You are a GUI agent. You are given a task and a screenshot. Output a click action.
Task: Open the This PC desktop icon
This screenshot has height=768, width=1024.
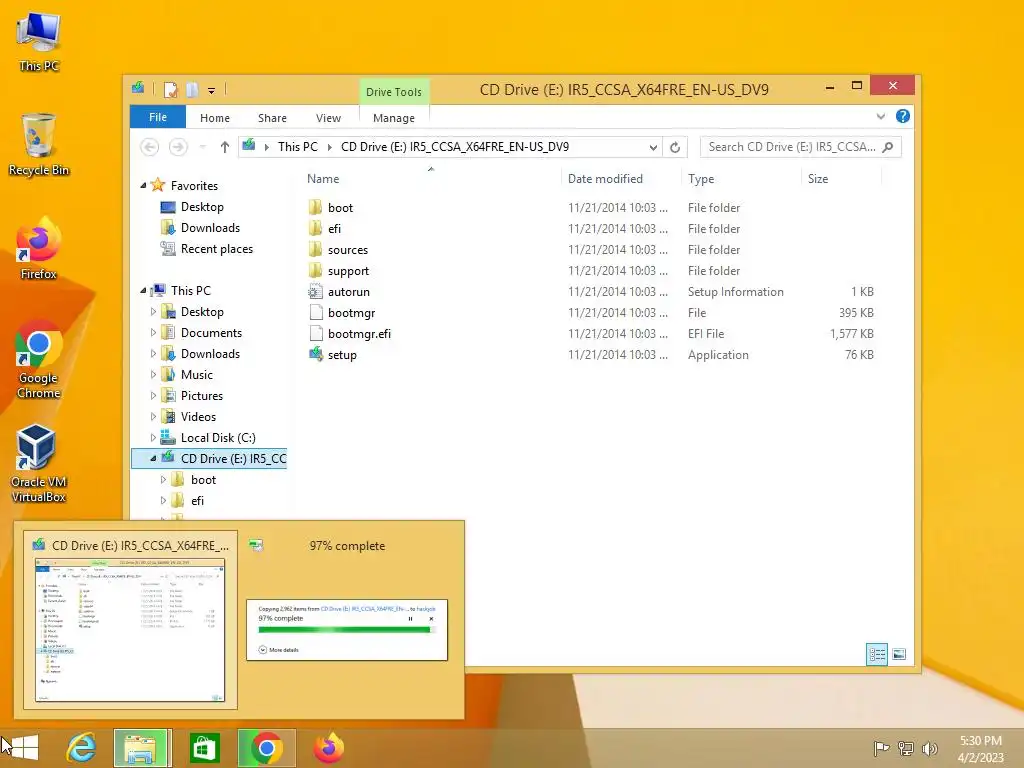pos(39,42)
